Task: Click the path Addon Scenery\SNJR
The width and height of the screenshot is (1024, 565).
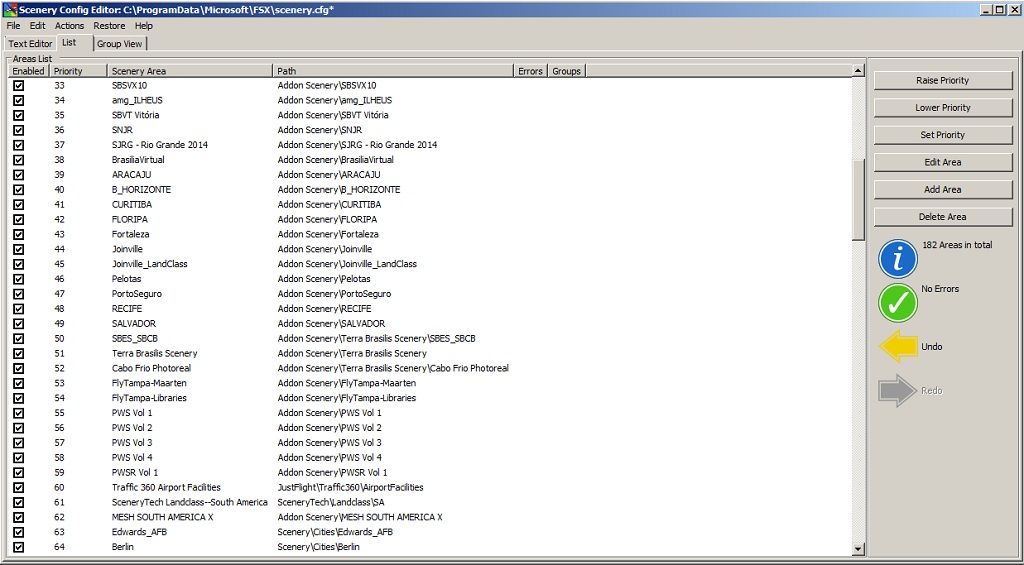Action: tap(319, 130)
